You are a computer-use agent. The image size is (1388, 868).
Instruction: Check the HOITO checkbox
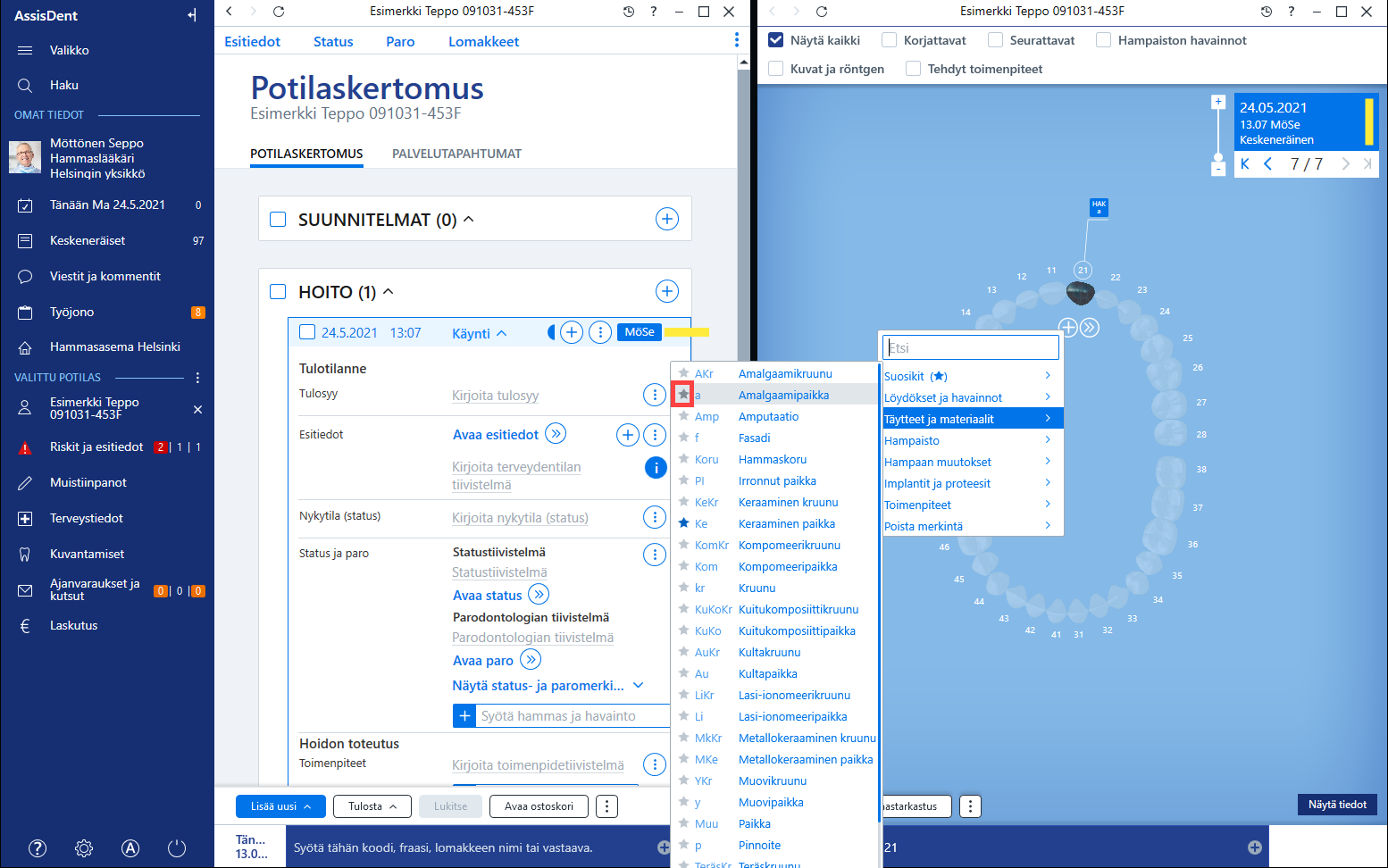click(x=278, y=292)
